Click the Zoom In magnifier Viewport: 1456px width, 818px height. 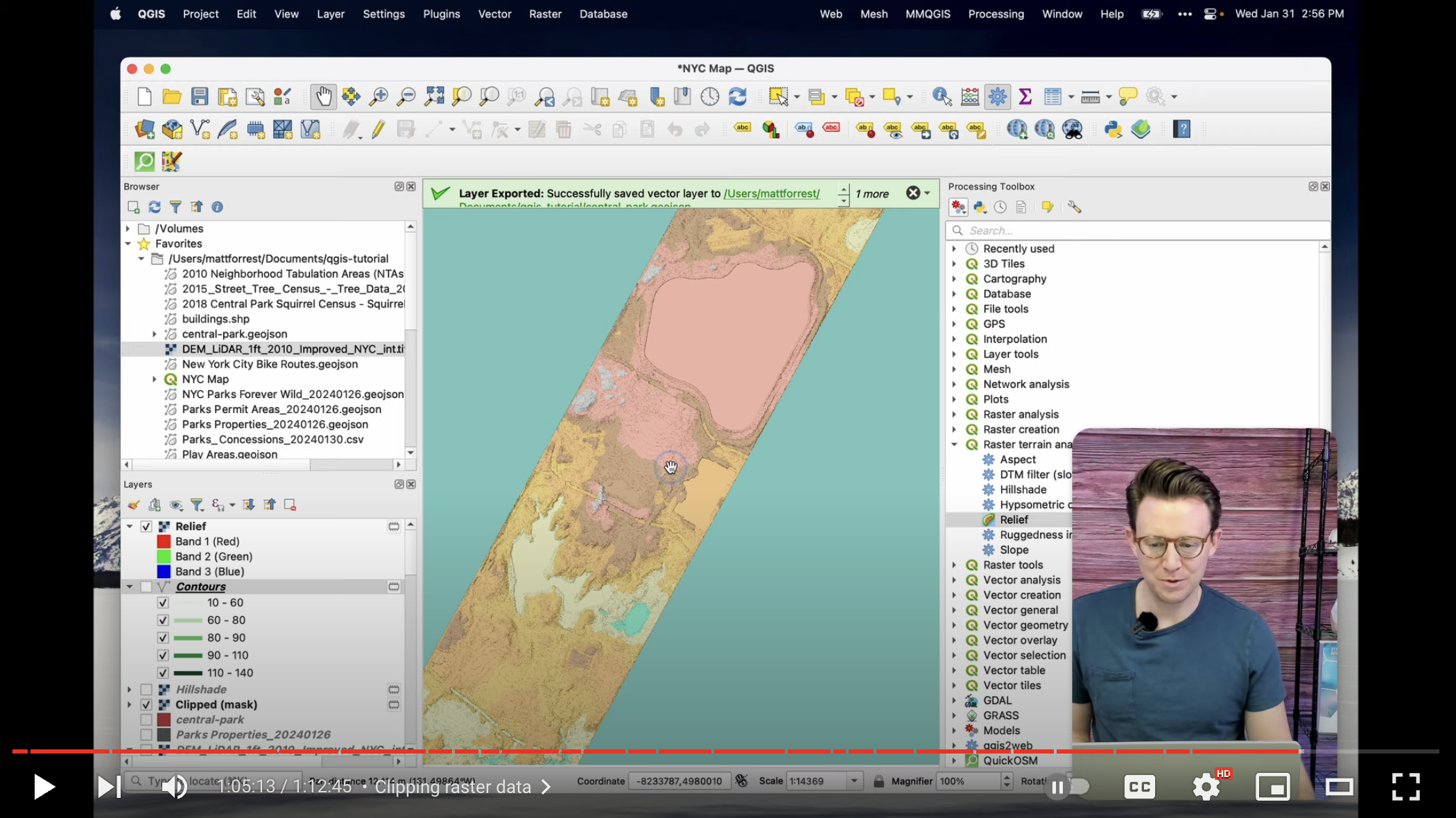379,96
